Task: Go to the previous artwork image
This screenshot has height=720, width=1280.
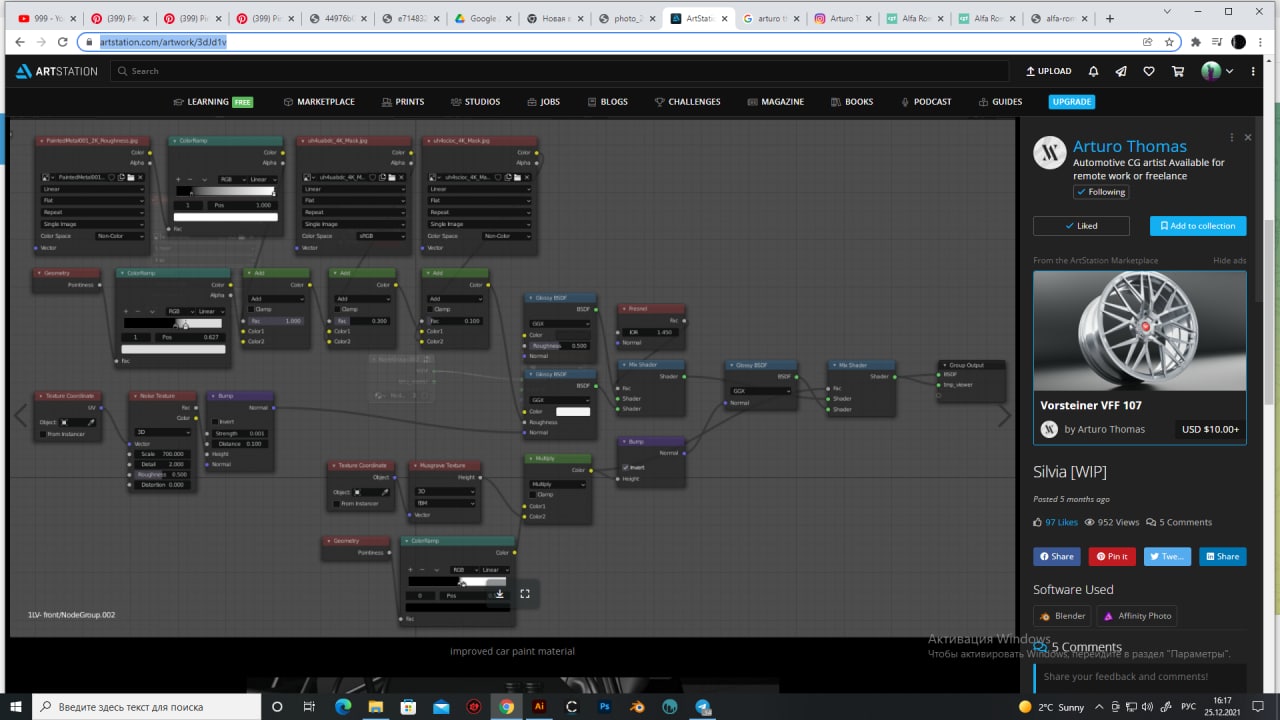Action: pos(20,415)
